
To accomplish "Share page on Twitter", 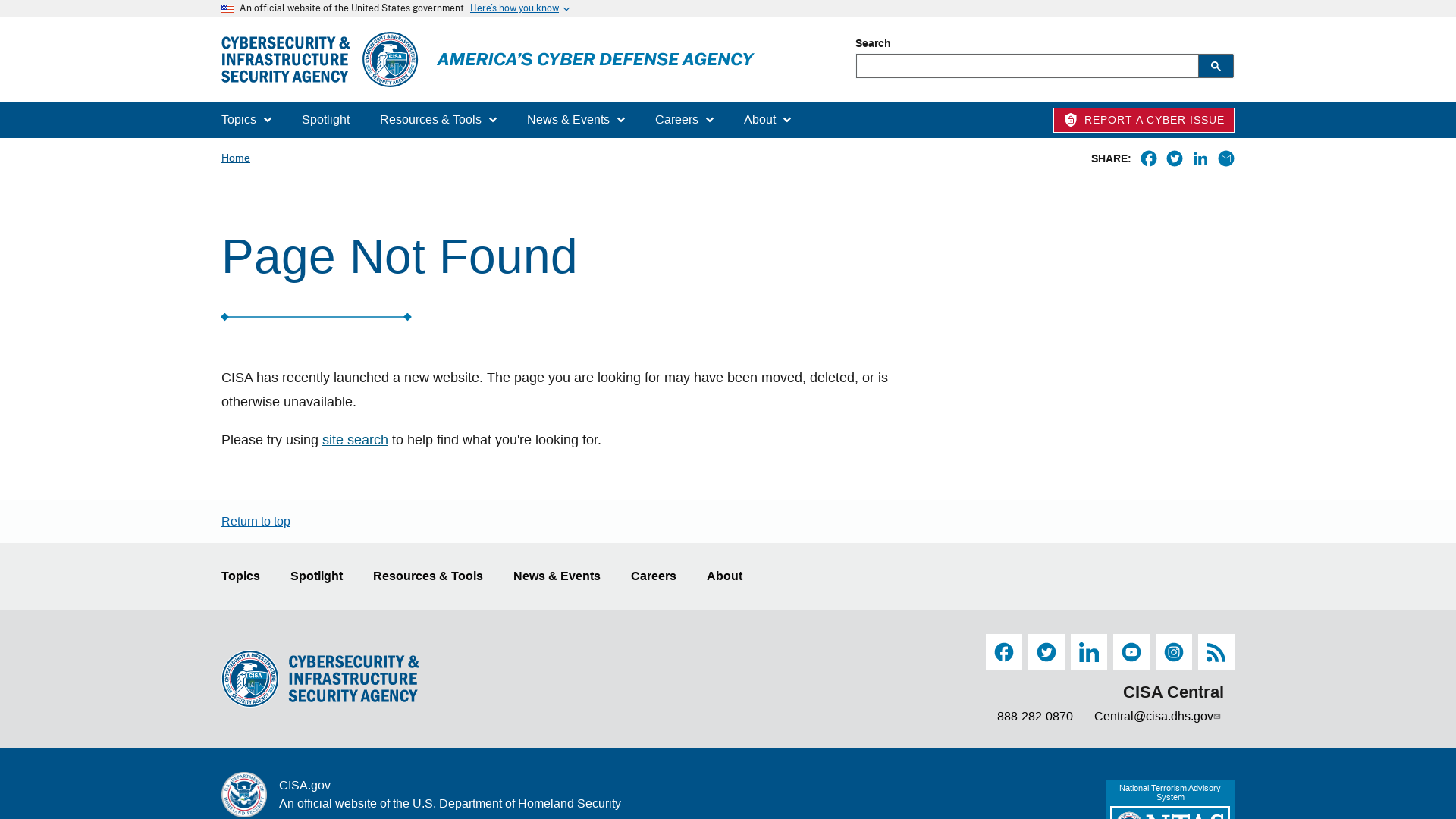I will pyautogui.click(x=1175, y=158).
